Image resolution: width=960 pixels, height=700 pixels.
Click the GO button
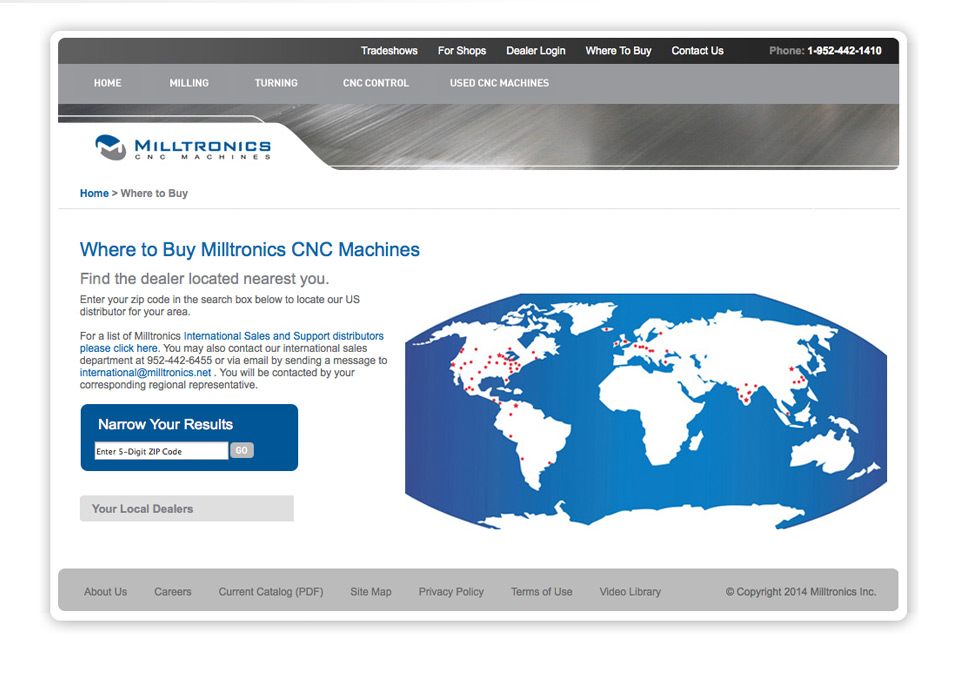[x=242, y=450]
